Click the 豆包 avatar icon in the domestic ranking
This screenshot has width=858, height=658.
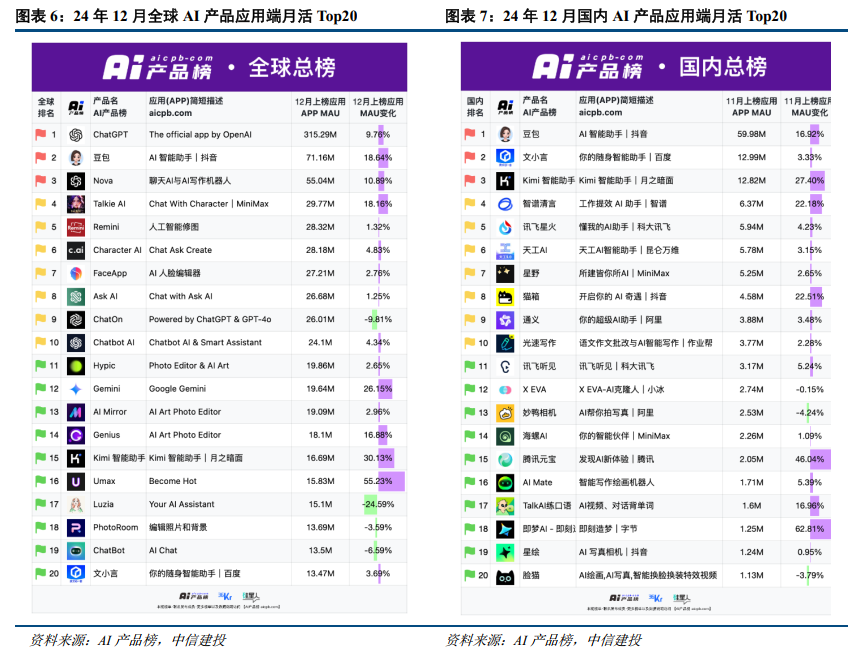pyautogui.click(x=505, y=134)
